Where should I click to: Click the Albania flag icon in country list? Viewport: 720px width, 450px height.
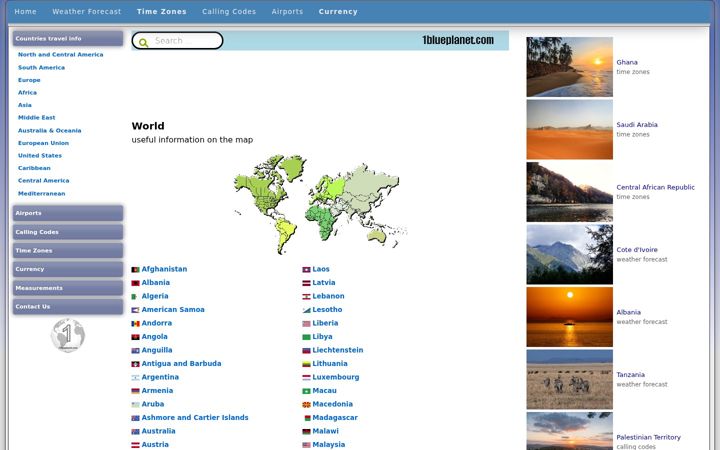(135, 283)
